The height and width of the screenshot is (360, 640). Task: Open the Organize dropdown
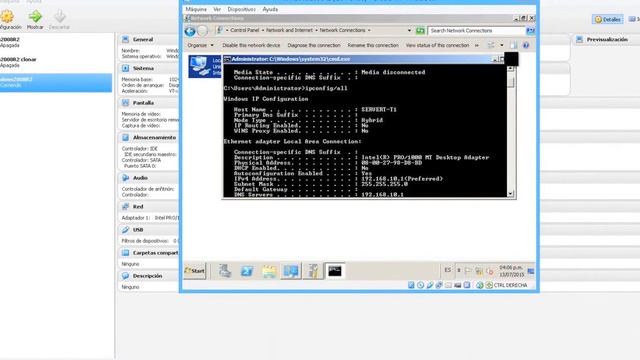coord(200,45)
